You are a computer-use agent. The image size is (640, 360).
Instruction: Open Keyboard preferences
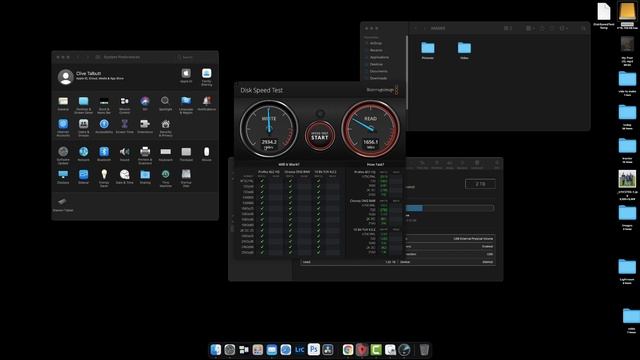point(165,154)
